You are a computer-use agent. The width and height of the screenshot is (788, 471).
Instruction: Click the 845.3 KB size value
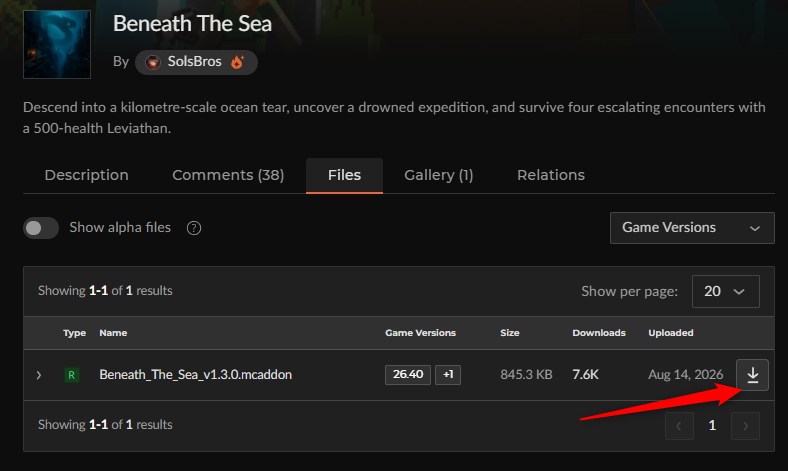click(x=526, y=374)
